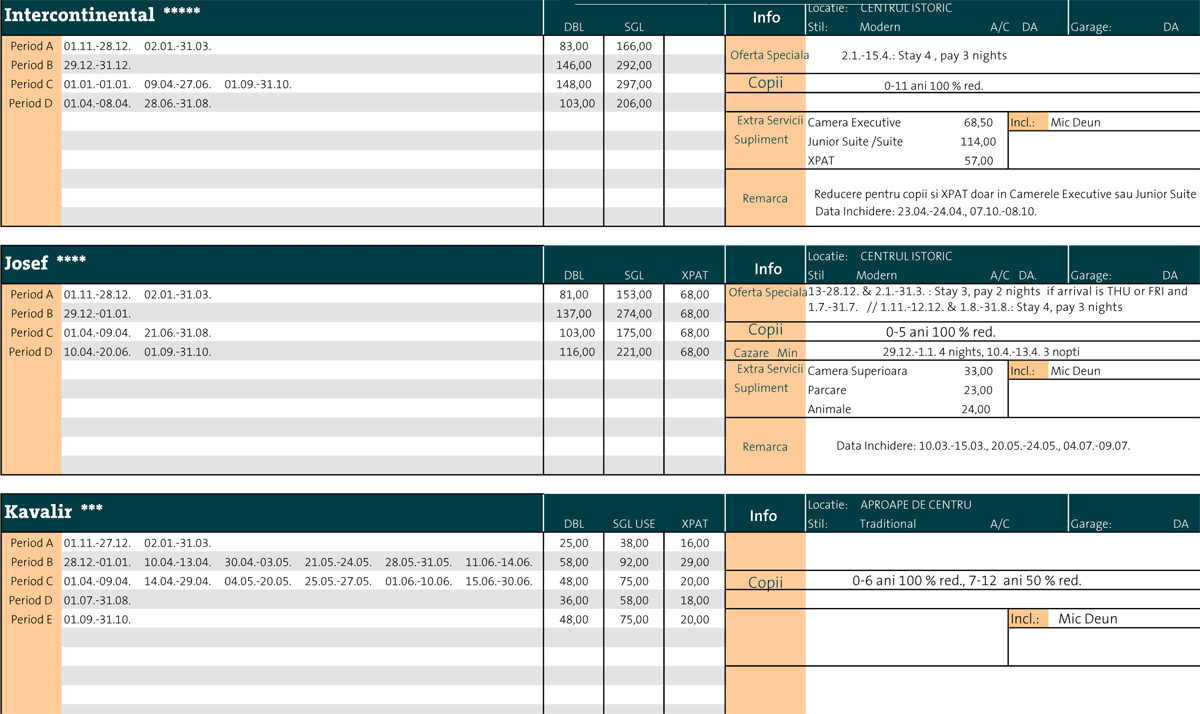Image resolution: width=1200 pixels, height=714 pixels.
Task: Select Intercontinental Period A DBL price 83,00
Action: 574,46
